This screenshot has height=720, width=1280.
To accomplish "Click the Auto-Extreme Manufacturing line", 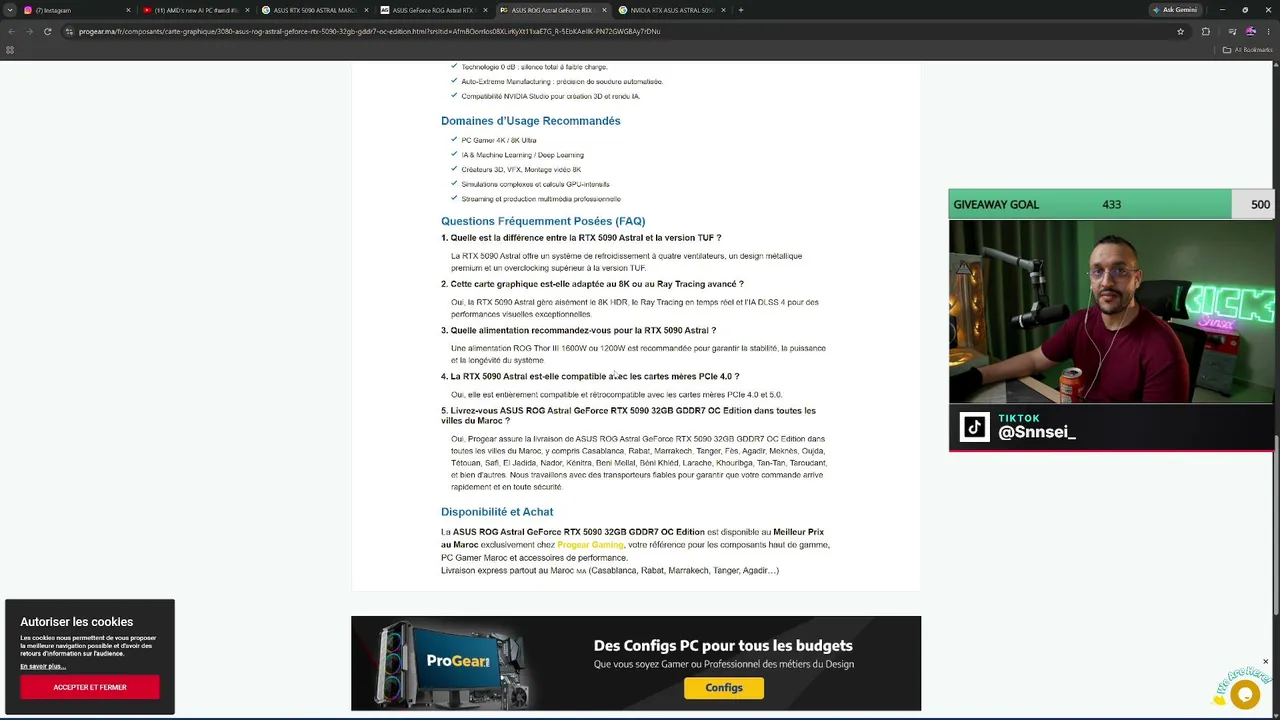I will coord(562,81).
